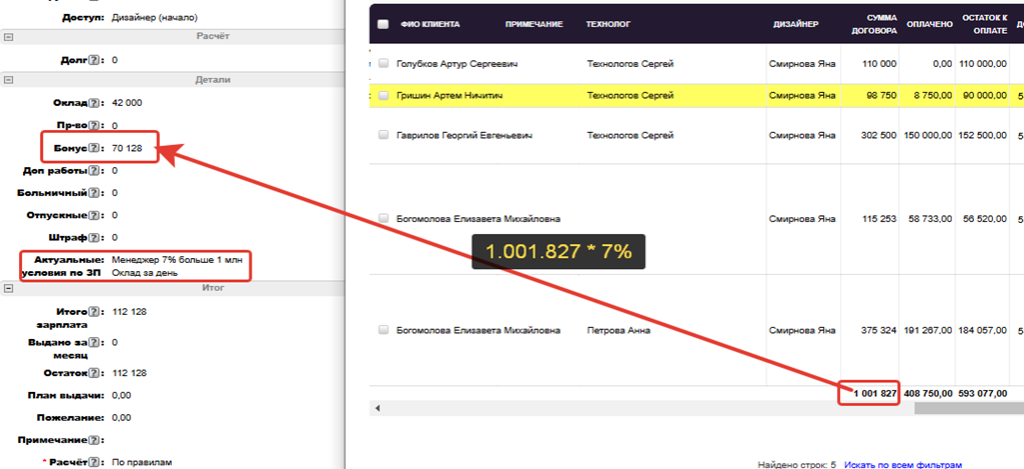Click the horizontal scrollbar left arrow

coord(378,408)
